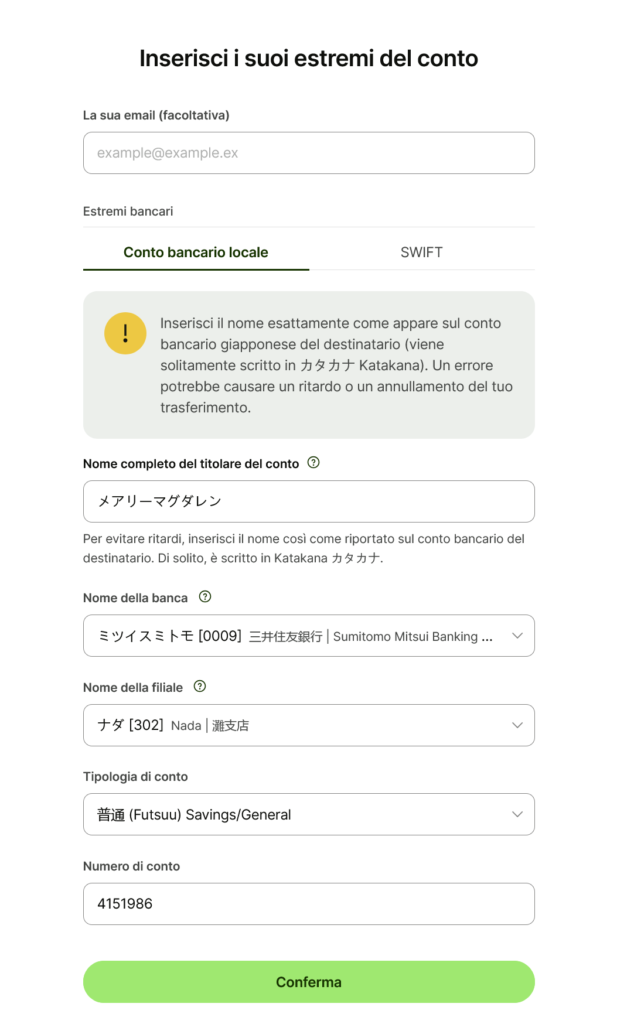Select the Conto bancario locale tab
617x1024 pixels.
(196, 252)
